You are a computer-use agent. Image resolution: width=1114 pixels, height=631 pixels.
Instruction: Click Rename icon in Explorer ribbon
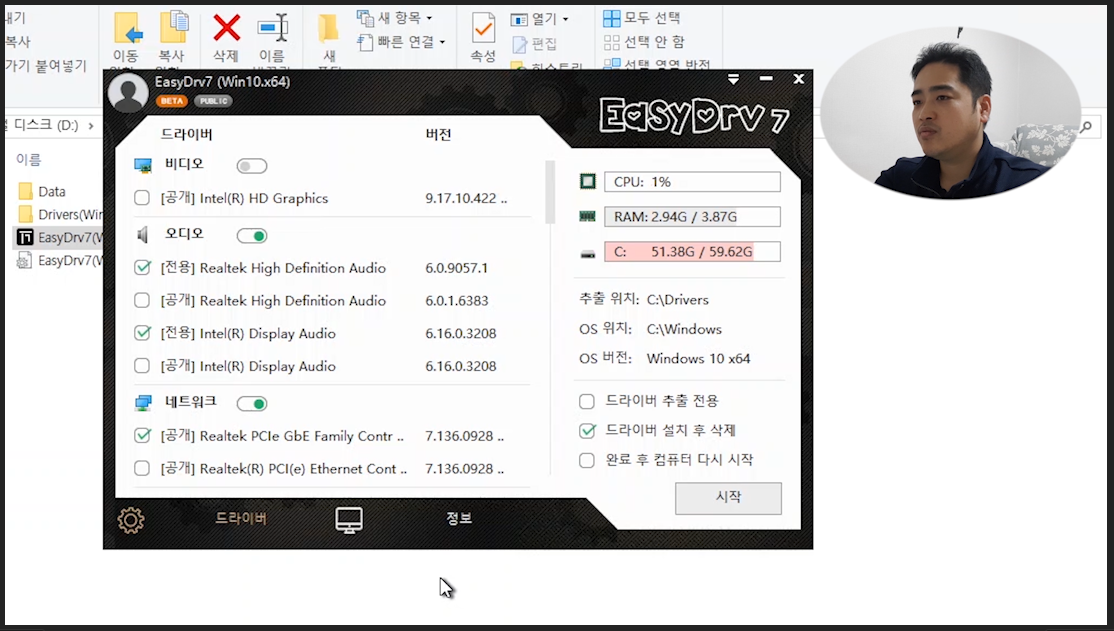pyautogui.click(x=273, y=28)
